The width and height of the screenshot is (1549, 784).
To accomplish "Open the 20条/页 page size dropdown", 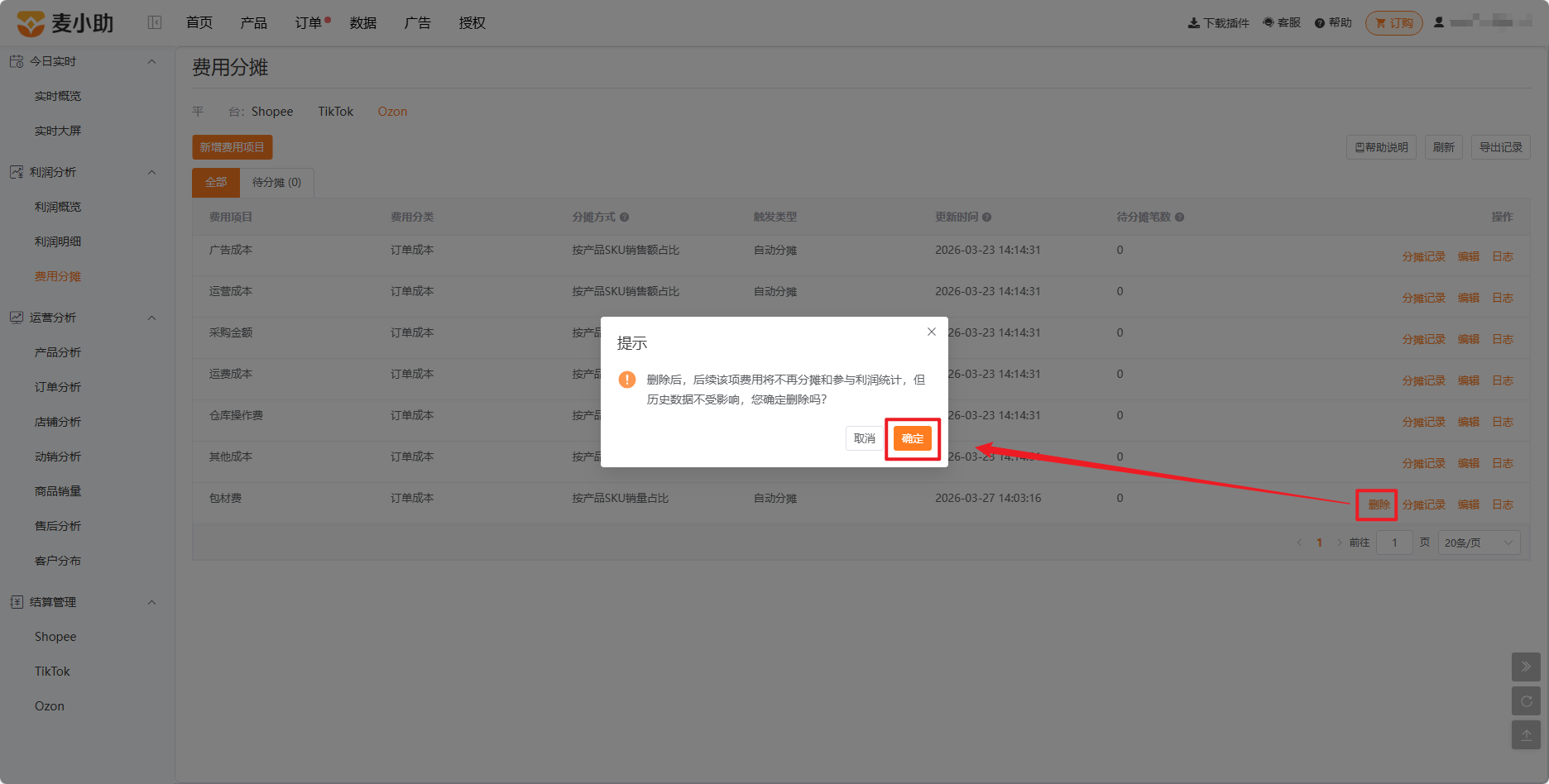I will (1479, 543).
